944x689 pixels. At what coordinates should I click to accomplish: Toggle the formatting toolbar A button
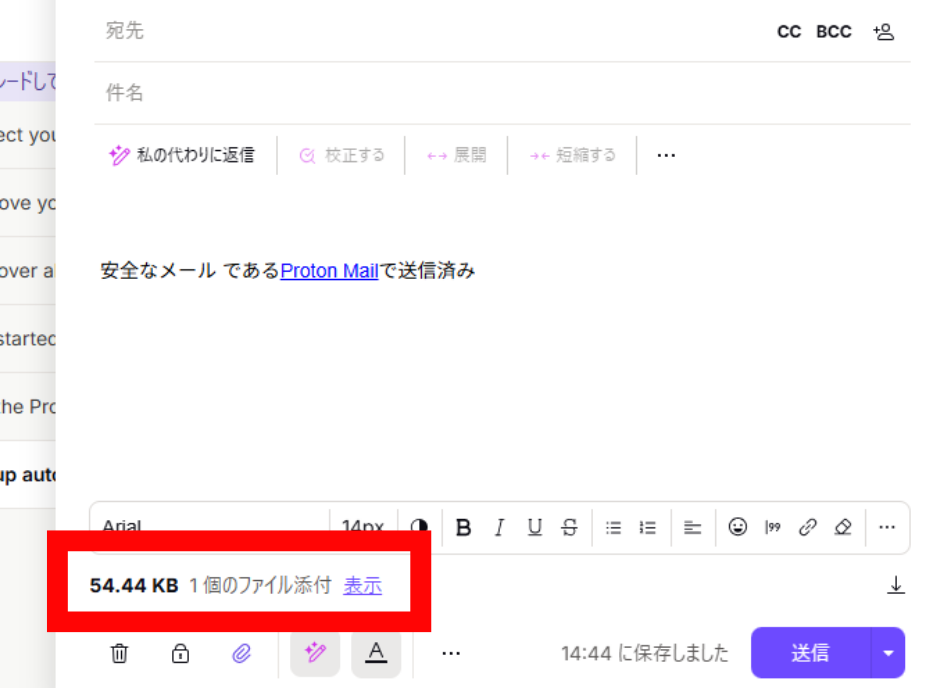(376, 653)
